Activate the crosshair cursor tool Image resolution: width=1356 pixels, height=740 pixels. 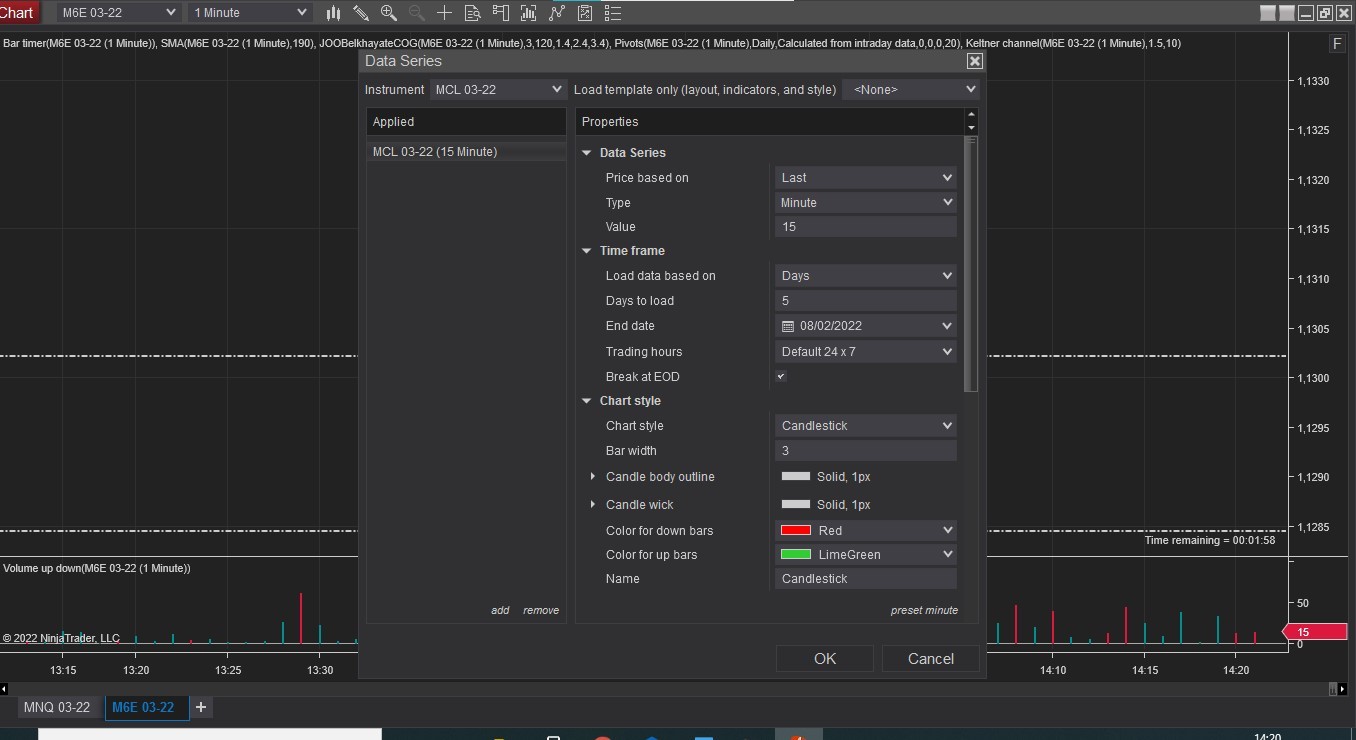tap(445, 13)
